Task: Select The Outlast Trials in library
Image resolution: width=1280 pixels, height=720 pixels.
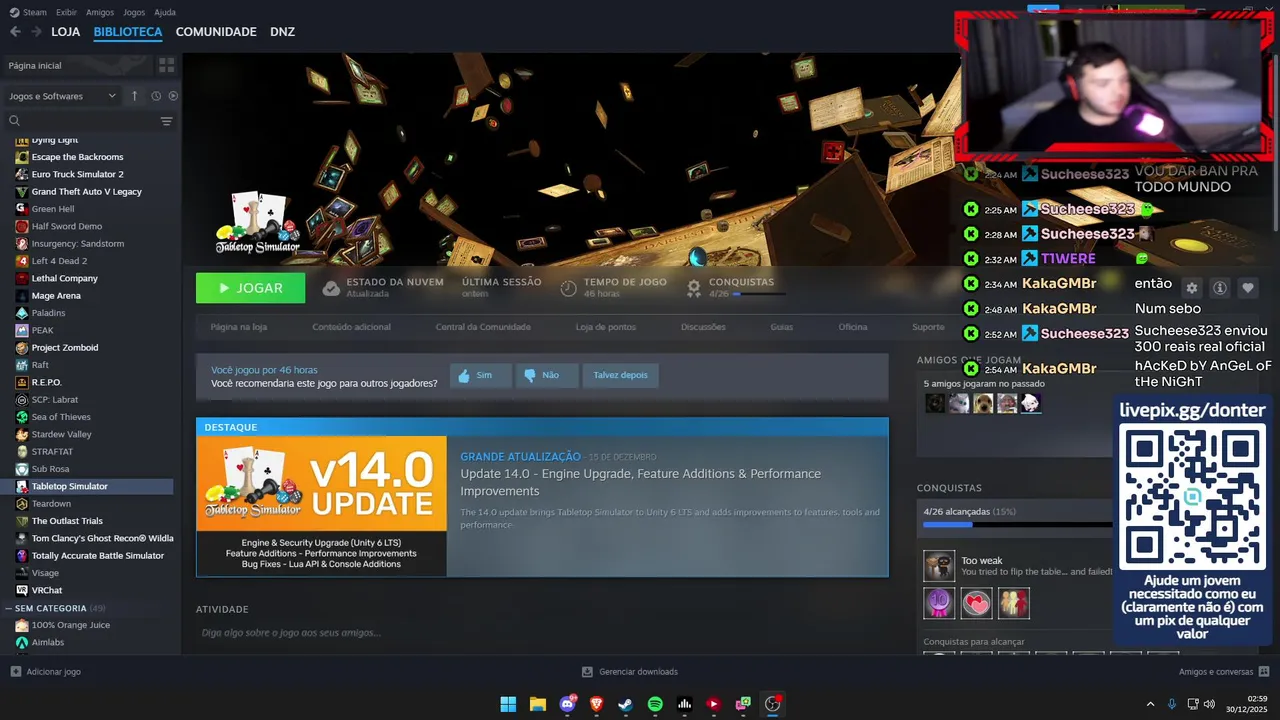Action: 67,521
